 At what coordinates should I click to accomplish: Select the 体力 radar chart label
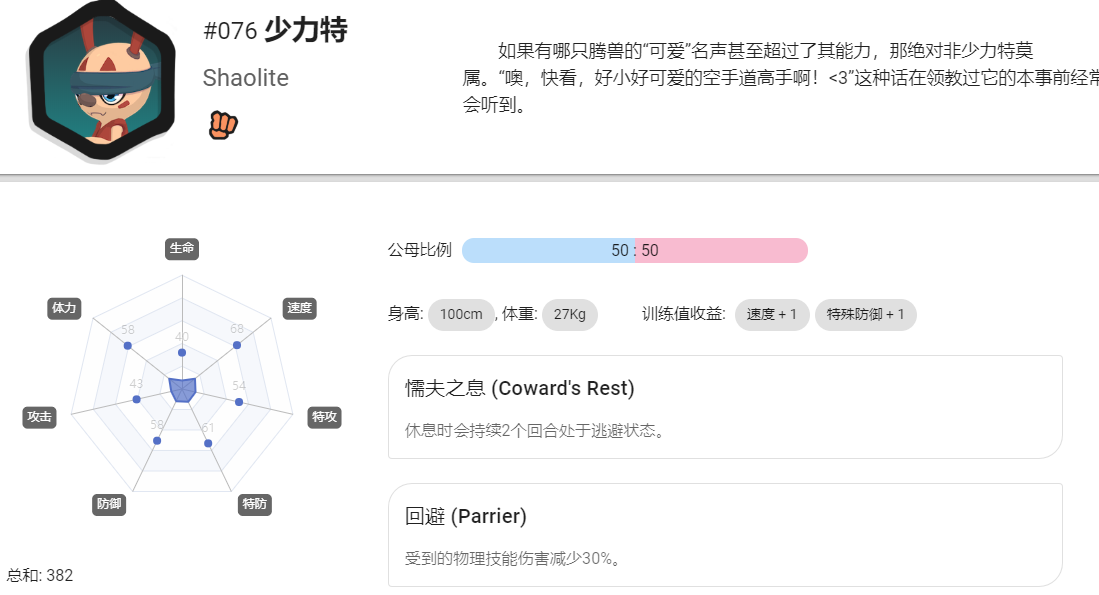64,308
